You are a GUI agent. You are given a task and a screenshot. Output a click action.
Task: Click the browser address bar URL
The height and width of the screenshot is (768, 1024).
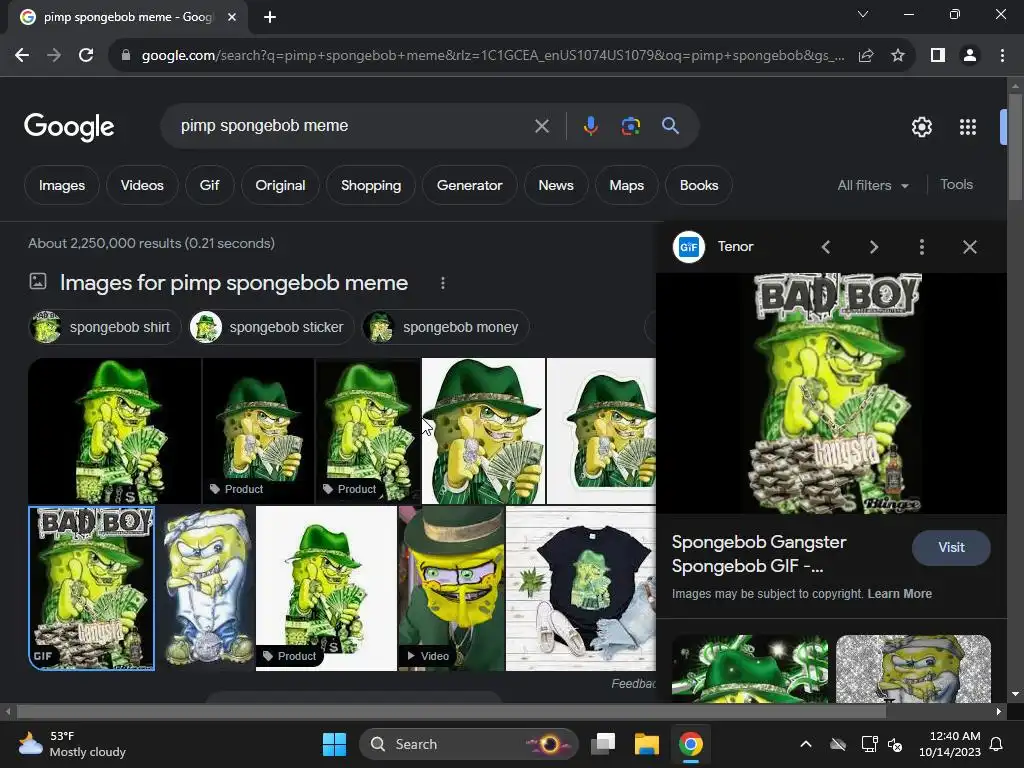click(x=493, y=56)
